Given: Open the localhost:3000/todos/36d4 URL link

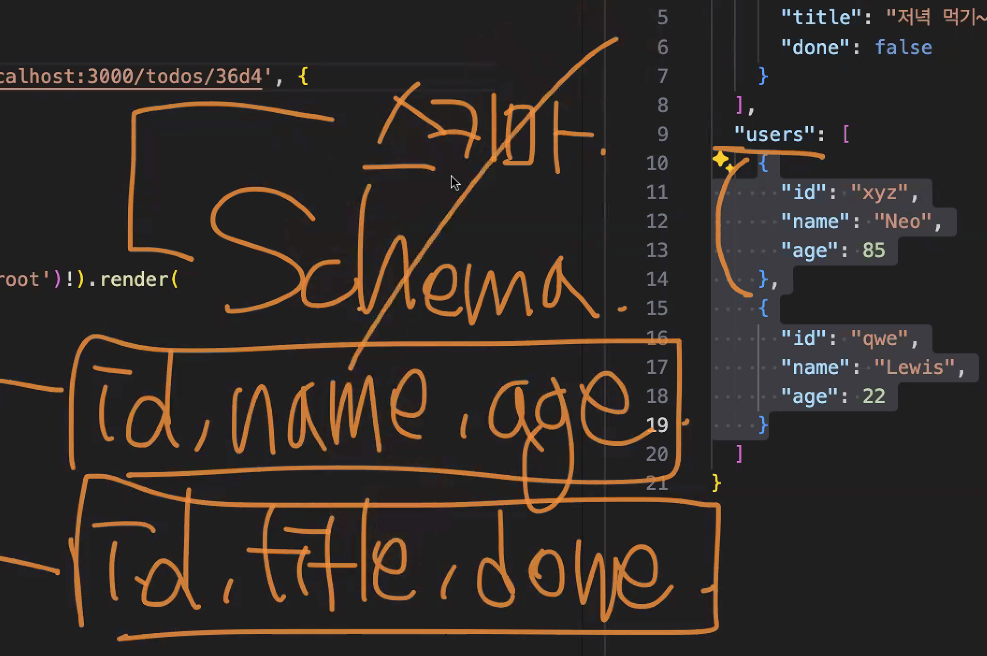Looking at the screenshot, I should [x=131, y=77].
